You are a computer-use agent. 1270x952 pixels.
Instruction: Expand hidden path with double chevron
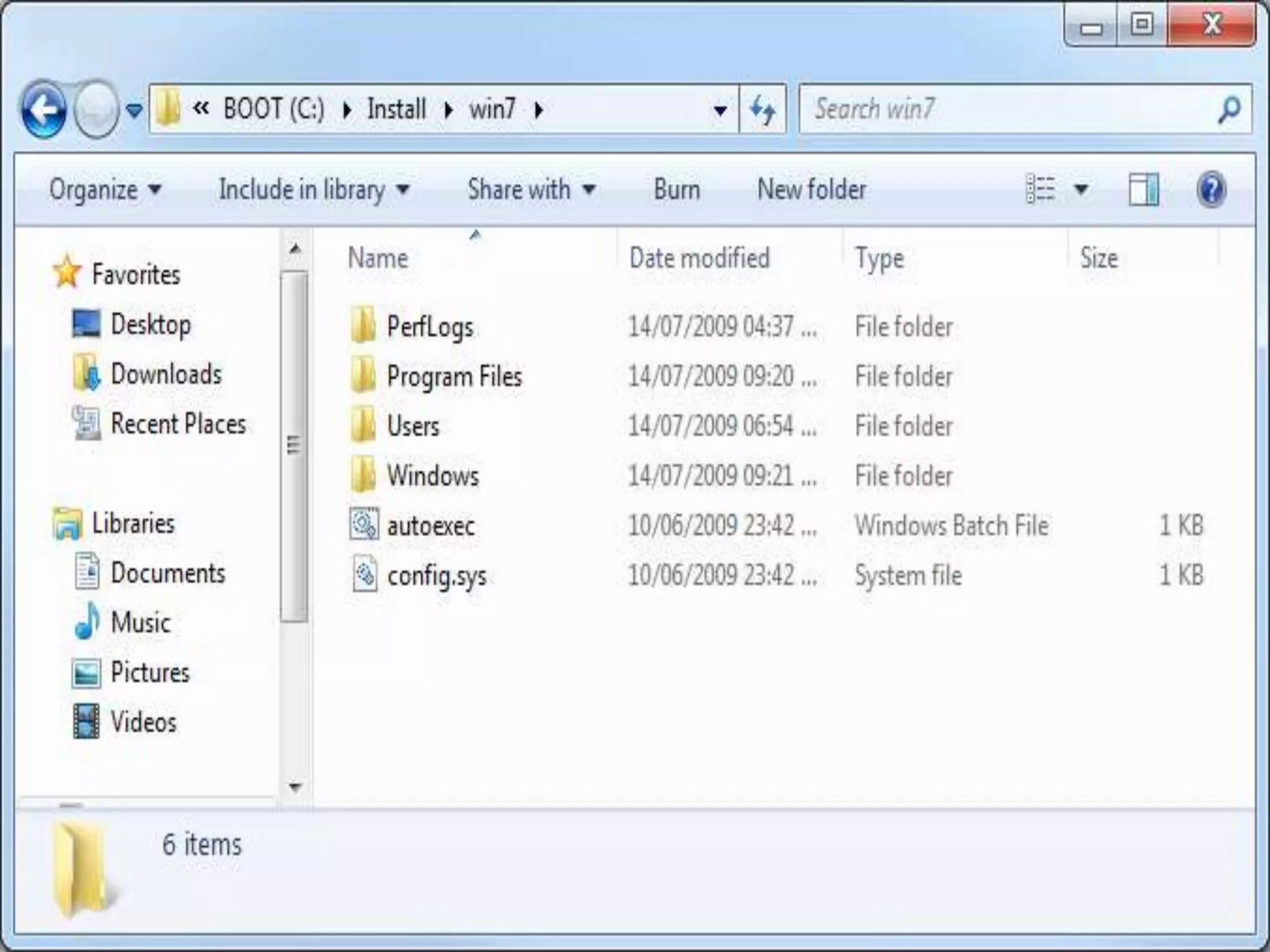[201, 108]
